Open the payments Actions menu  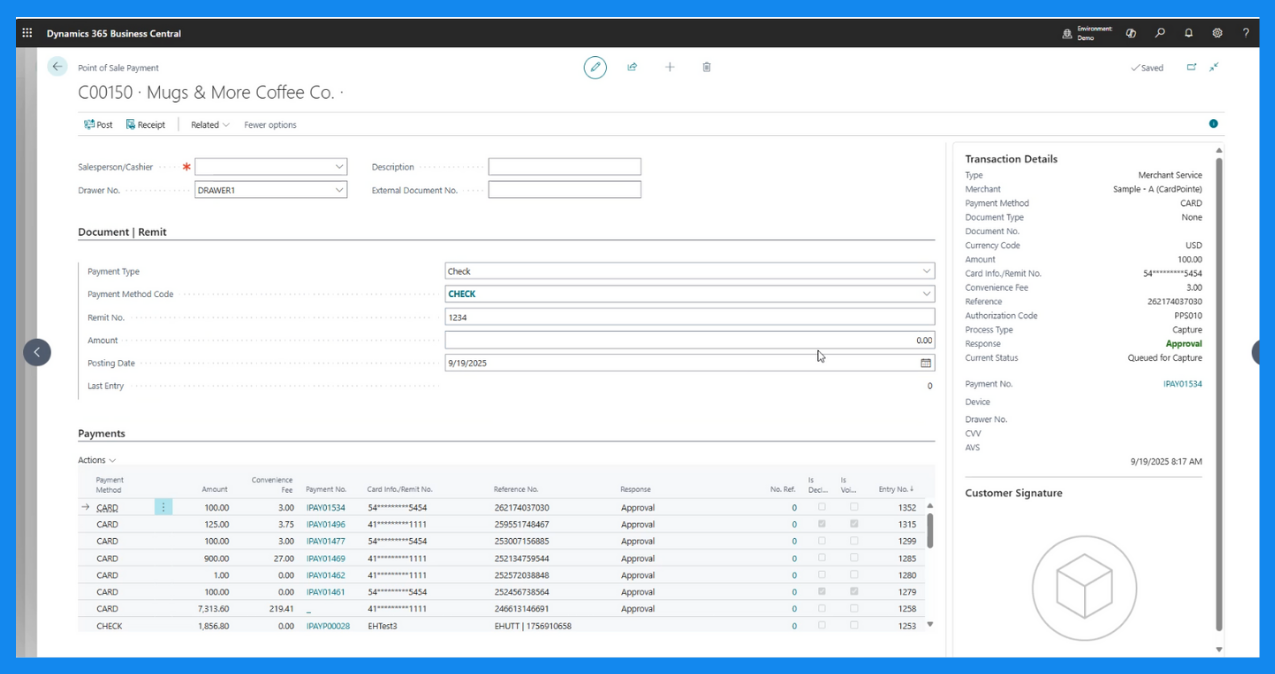click(97, 460)
